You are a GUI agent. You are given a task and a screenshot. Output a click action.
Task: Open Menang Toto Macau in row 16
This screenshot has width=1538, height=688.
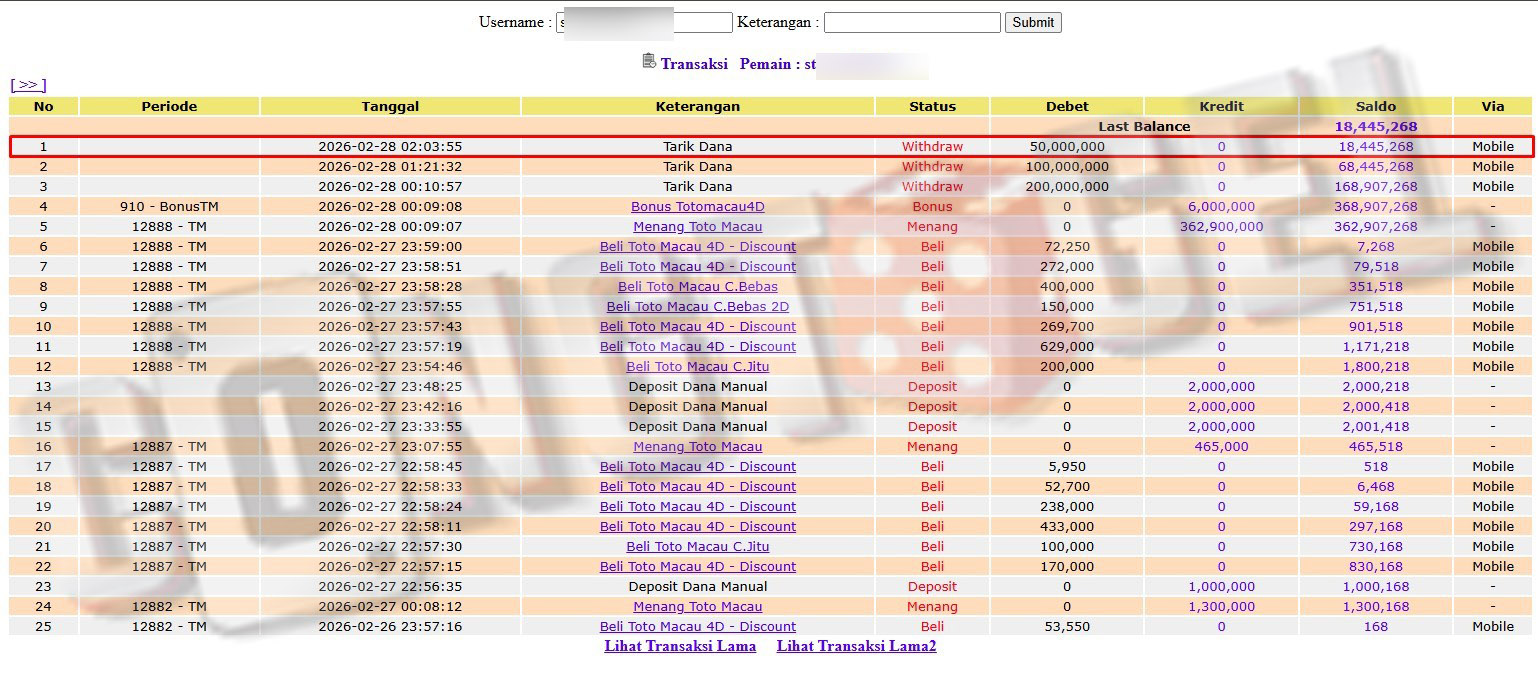pyautogui.click(x=697, y=447)
